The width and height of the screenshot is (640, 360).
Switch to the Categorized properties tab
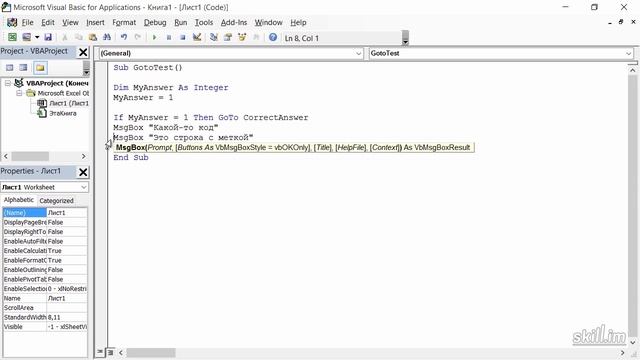[x=56, y=200]
